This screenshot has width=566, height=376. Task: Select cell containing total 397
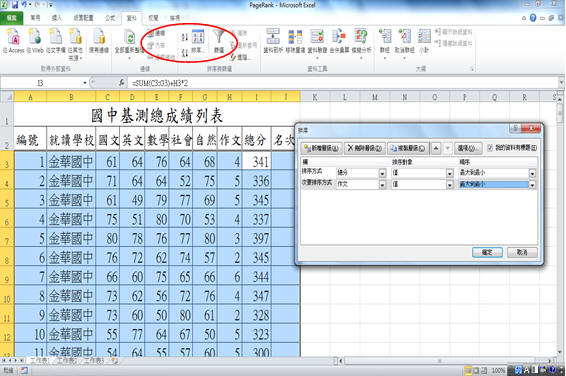(x=257, y=237)
